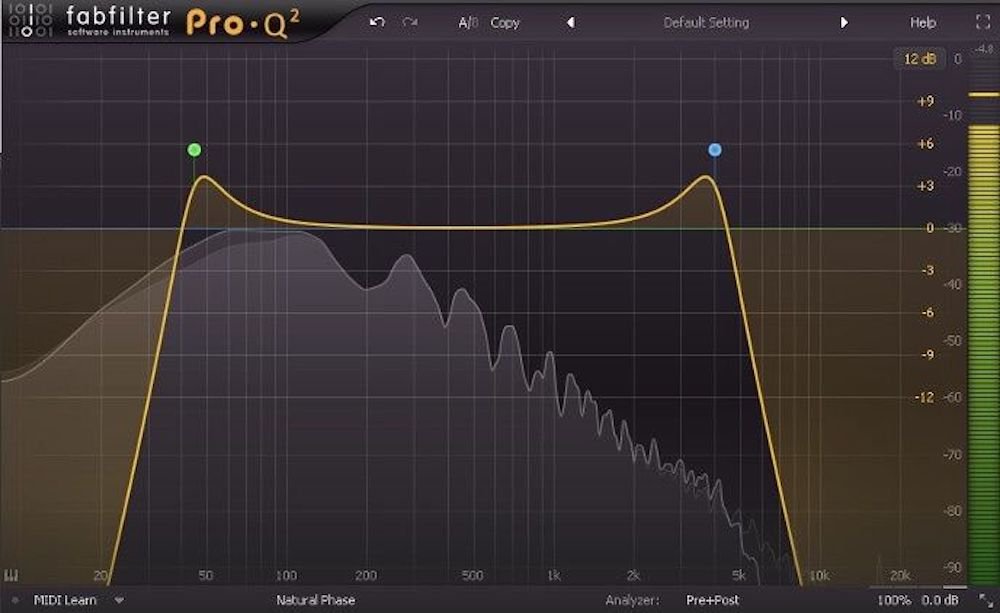1000x613 pixels.
Task: Toggle A/B comparison state
Action: (468, 22)
